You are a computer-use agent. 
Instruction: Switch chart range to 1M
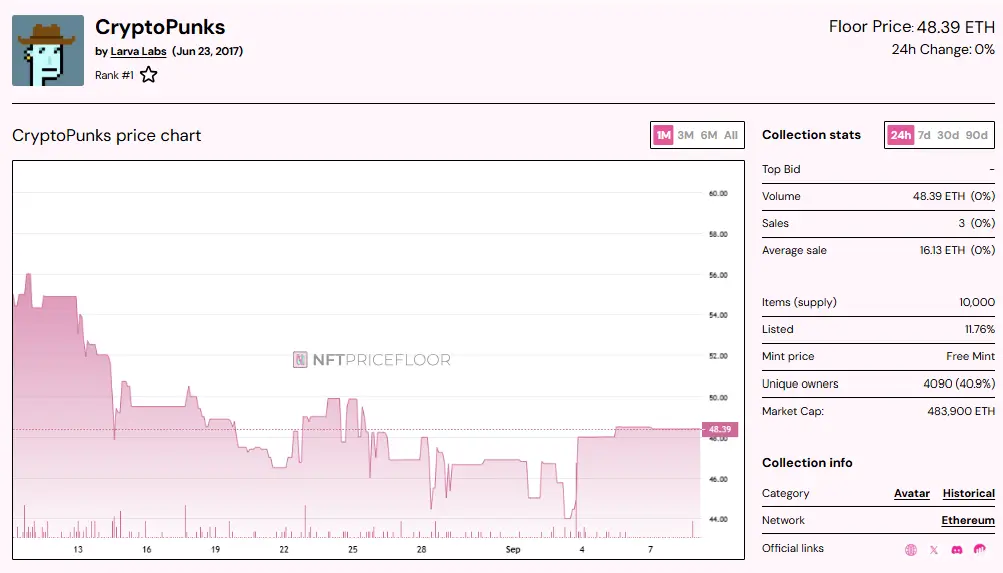point(663,135)
